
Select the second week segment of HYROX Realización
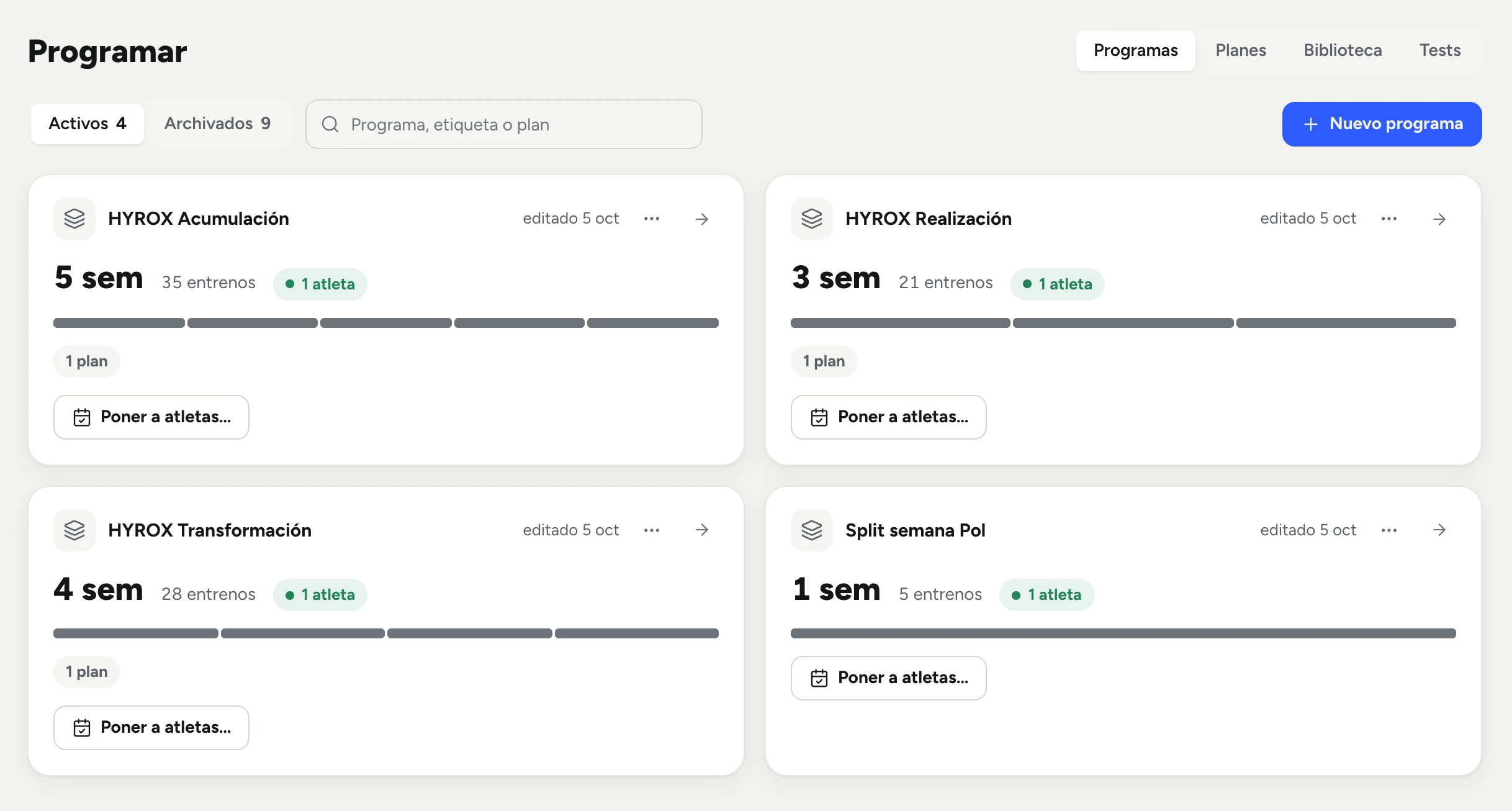[x=1123, y=323]
